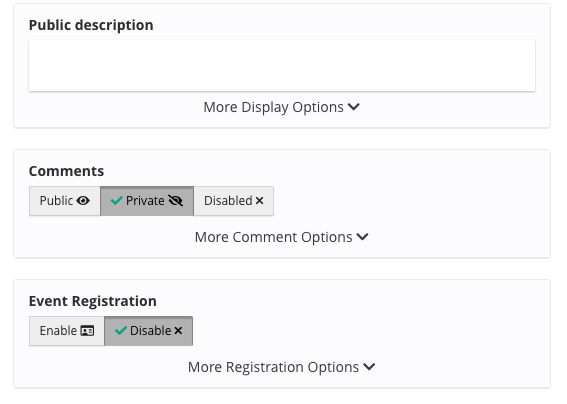This screenshot has width=567, height=404.
Task: Click the eye icon on Public comments
Action: (x=83, y=201)
